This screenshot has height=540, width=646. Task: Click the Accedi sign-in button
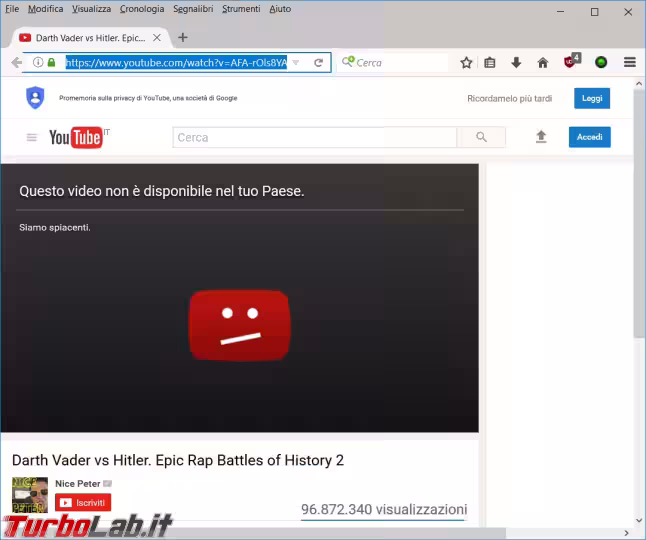pyautogui.click(x=590, y=137)
